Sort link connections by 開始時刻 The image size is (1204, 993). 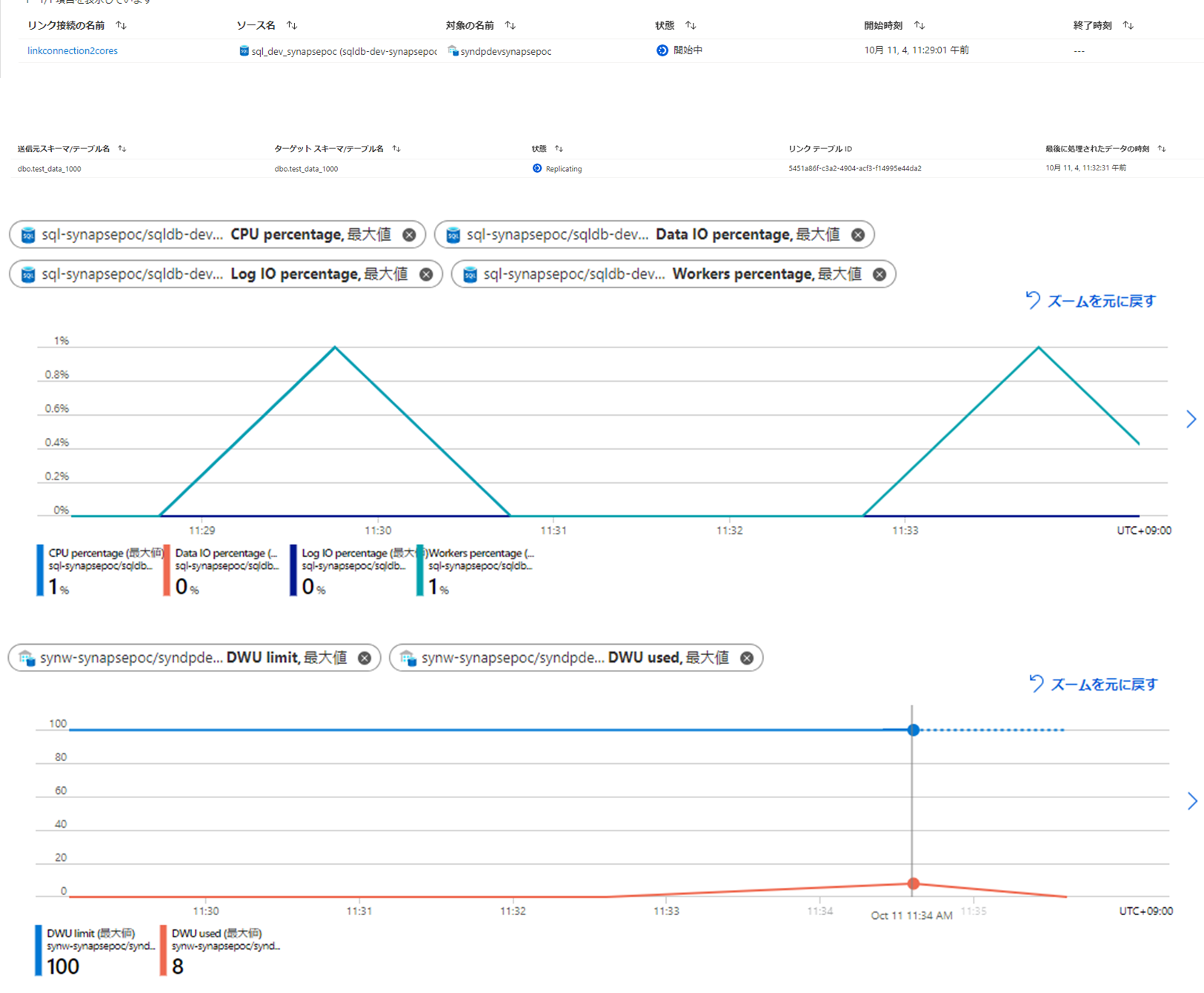tap(919, 25)
